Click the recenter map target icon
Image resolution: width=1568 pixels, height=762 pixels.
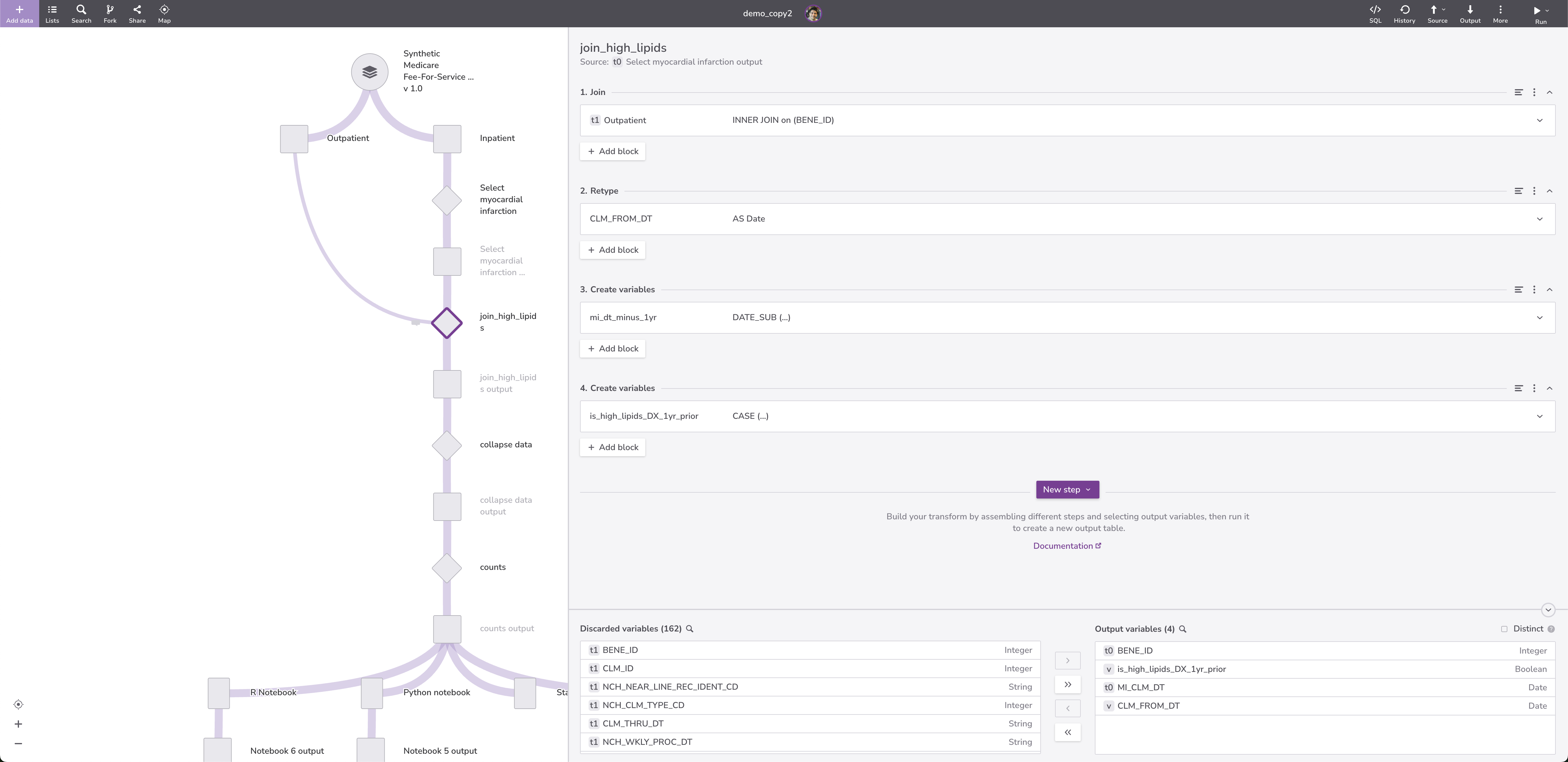[18, 705]
